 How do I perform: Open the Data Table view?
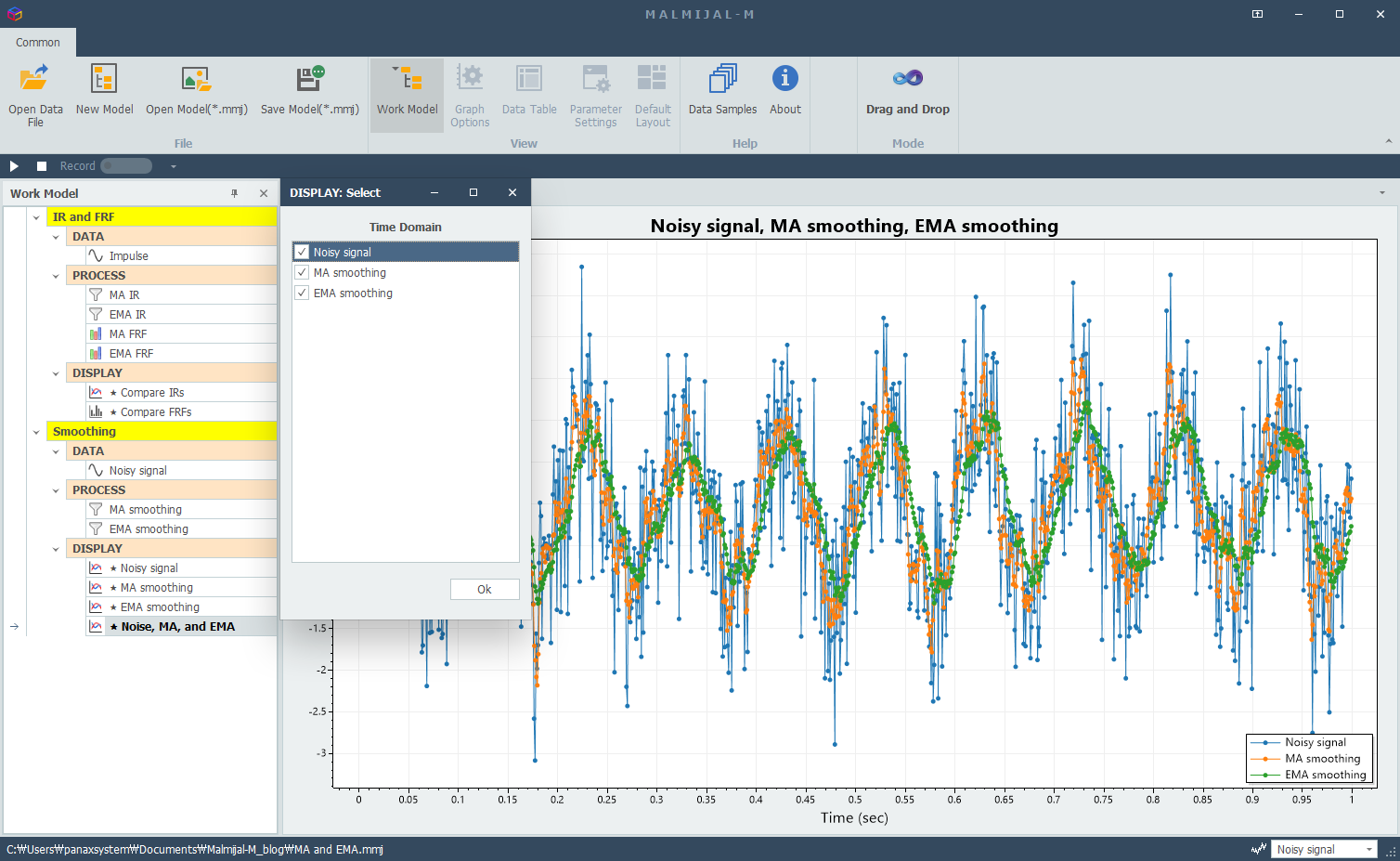tap(529, 90)
